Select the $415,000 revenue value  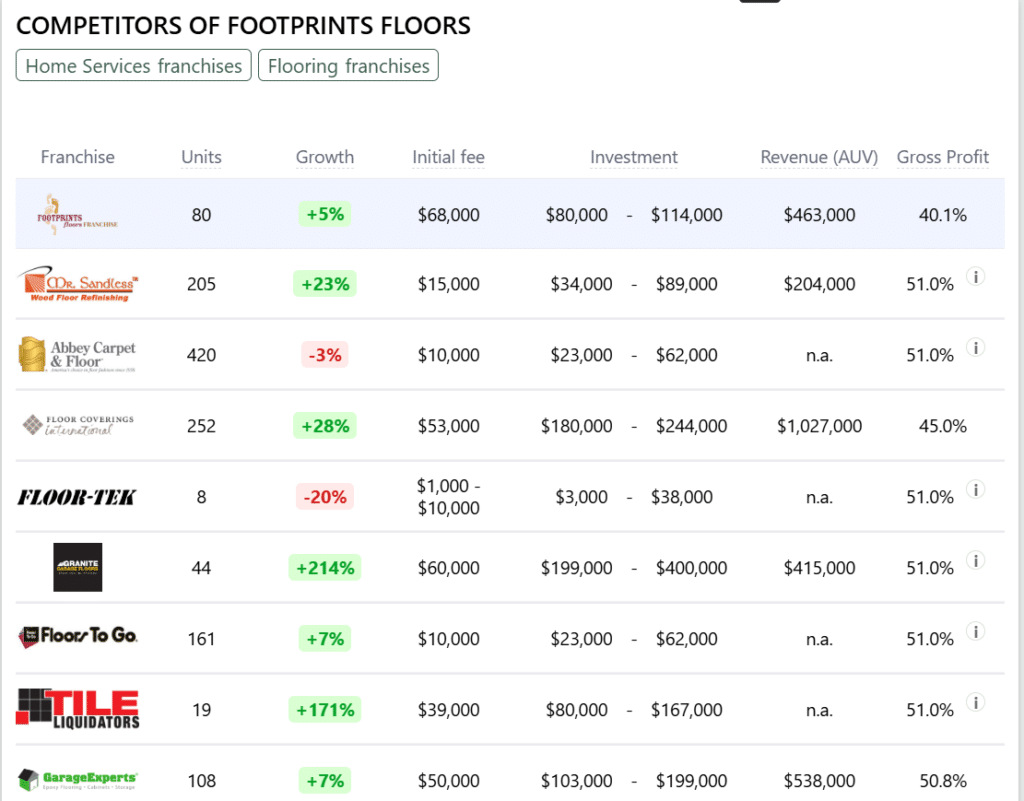coord(819,568)
